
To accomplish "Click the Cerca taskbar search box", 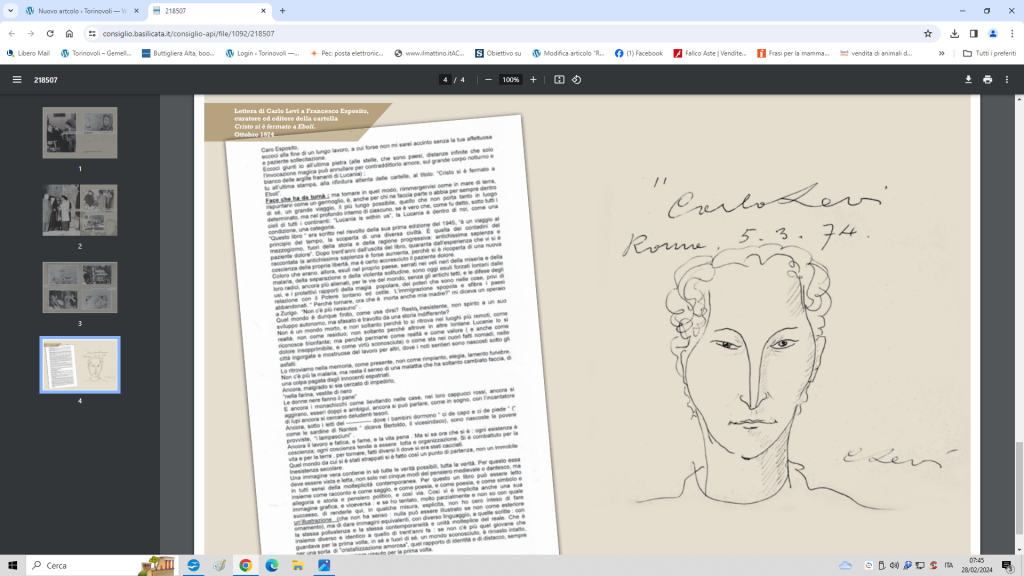I will point(101,565).
